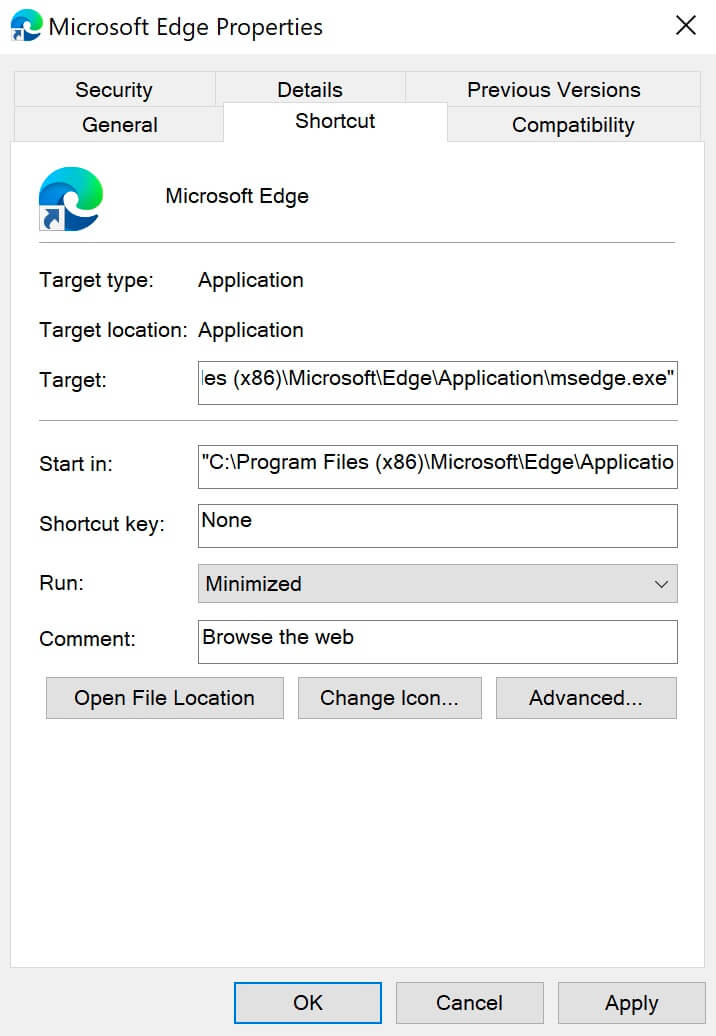
Task: Click the Microsoft Edge name text
Action: (x=237, y=196)
